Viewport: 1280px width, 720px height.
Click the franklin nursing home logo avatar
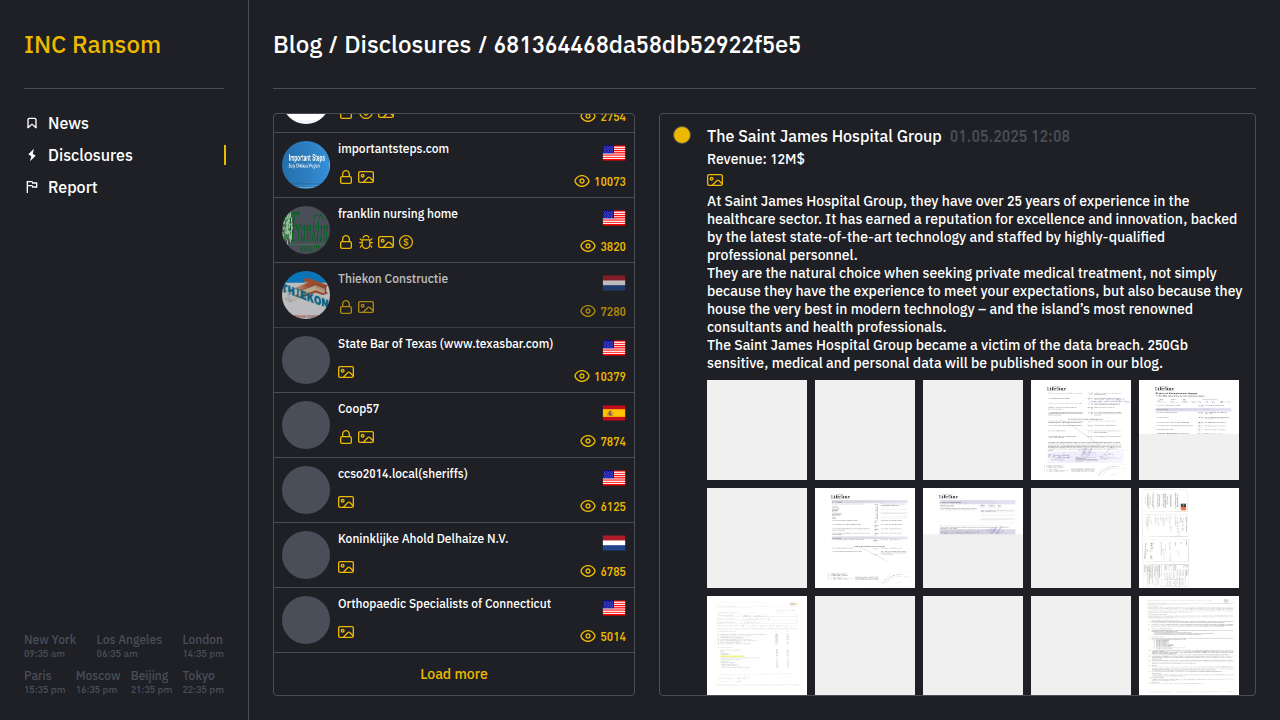point(306,230)
